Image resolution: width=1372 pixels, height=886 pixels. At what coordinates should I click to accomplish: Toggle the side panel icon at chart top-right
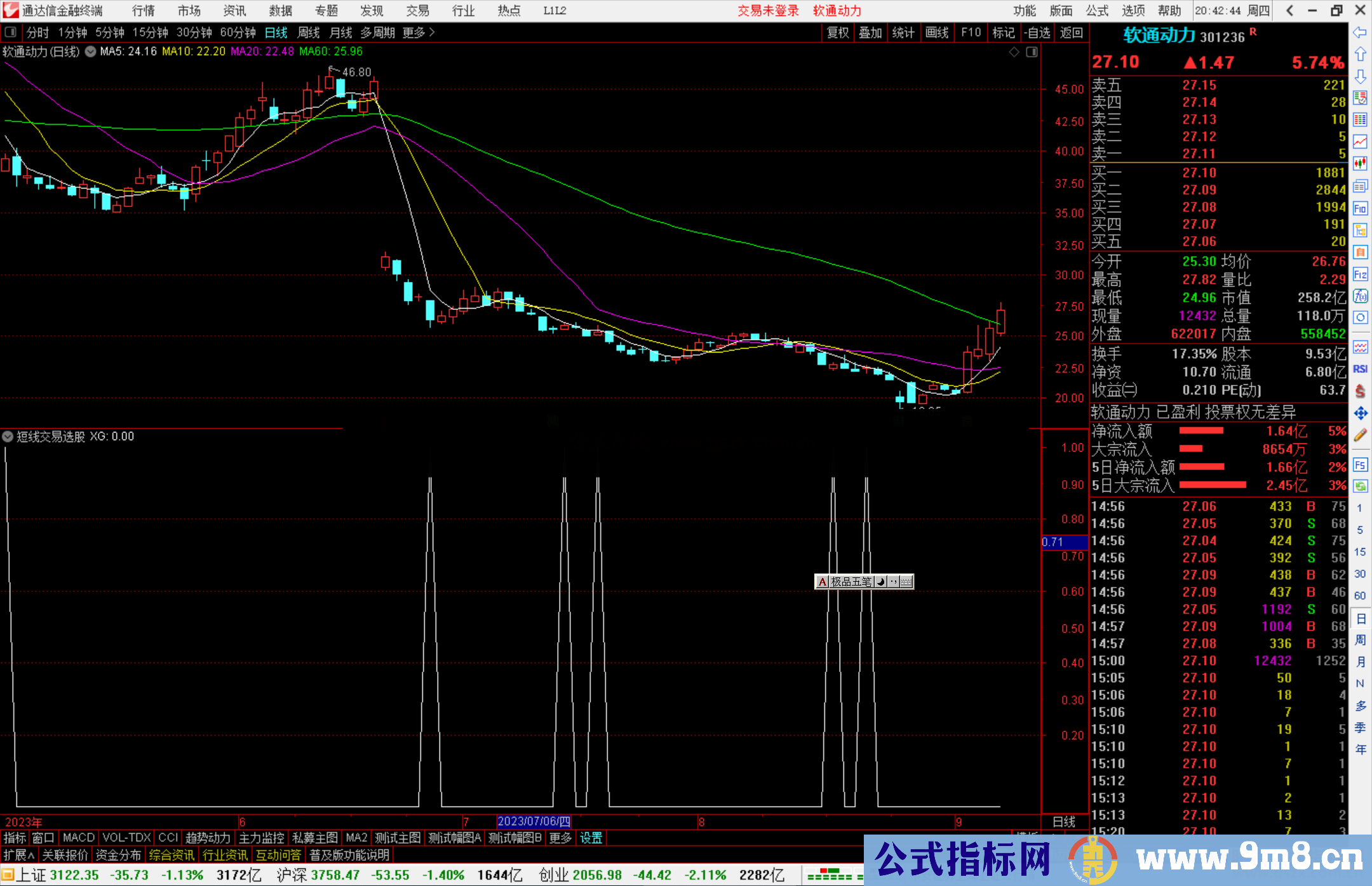(x=1032, y=52)
